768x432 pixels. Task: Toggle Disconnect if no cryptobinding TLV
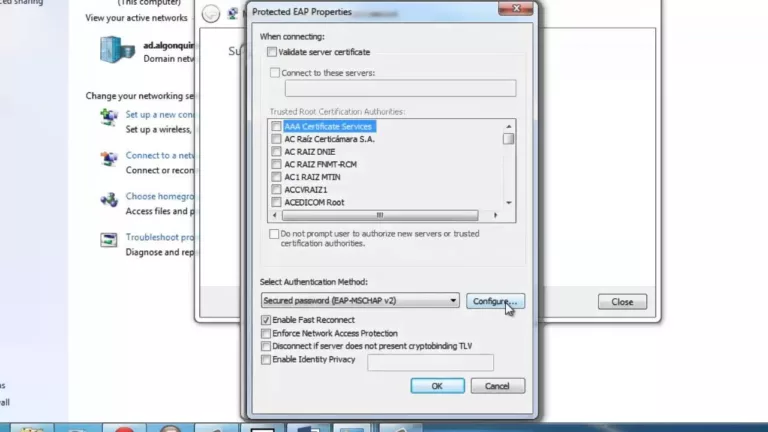[266, 346]
